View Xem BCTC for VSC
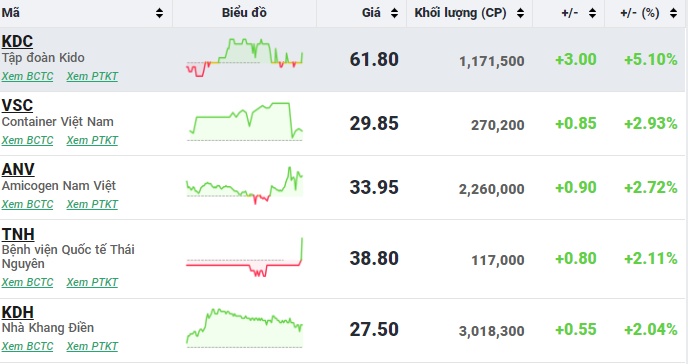Viewport: 688px width, 364px height. pyautogui.click(x=27, y=140)
